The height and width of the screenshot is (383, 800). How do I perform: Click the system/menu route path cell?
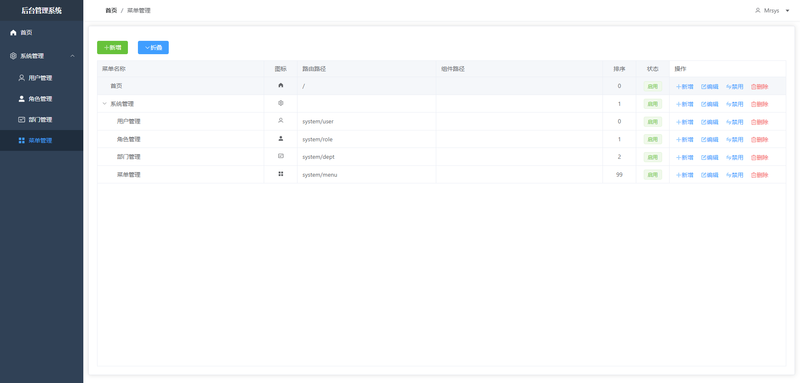[x=366, y=174]
